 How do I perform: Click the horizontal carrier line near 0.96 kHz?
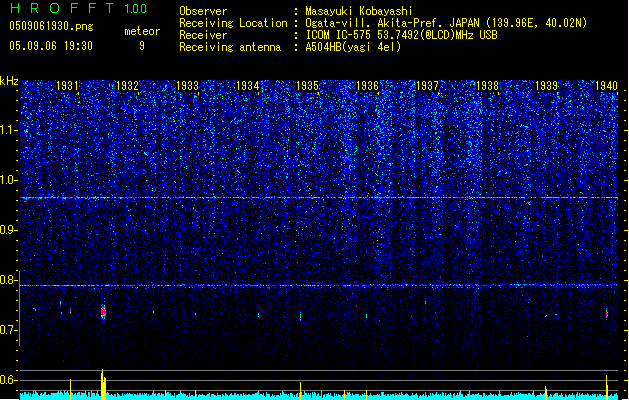pos(319,198)
